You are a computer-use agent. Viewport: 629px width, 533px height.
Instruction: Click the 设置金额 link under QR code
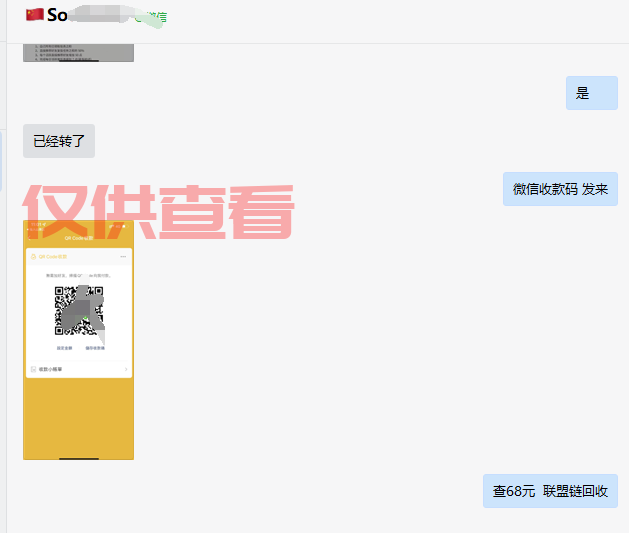(63, 347)
